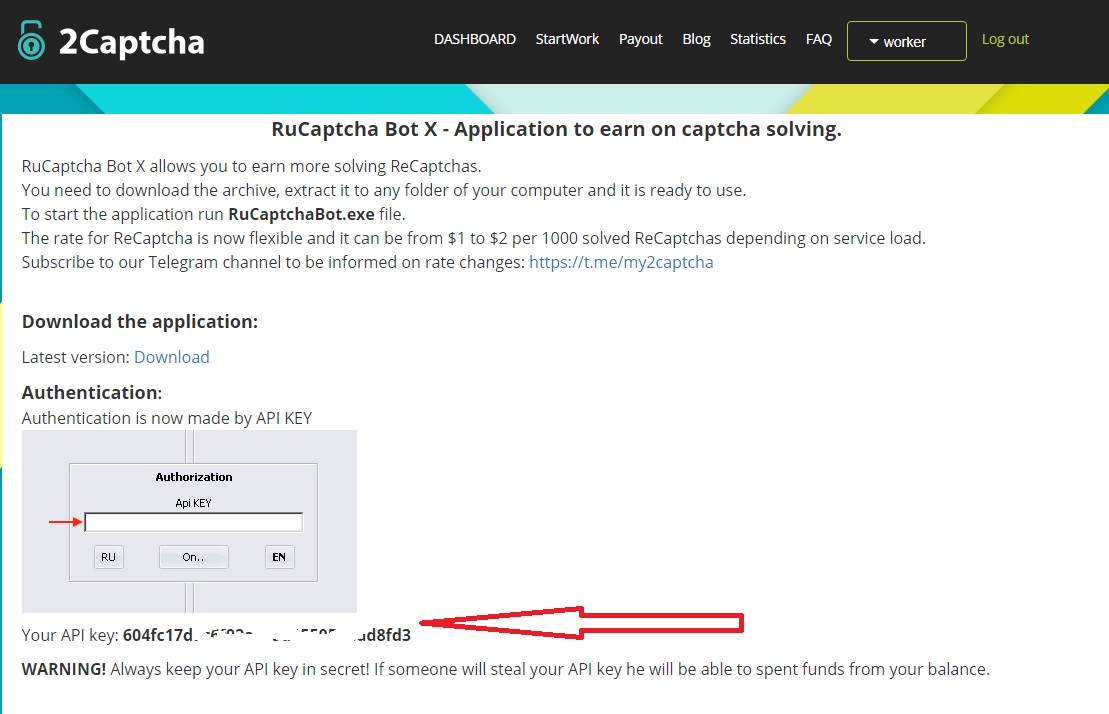Switch to the DASHBOARD tab
The image size is (1109, 714).
[x=474, y=39]
